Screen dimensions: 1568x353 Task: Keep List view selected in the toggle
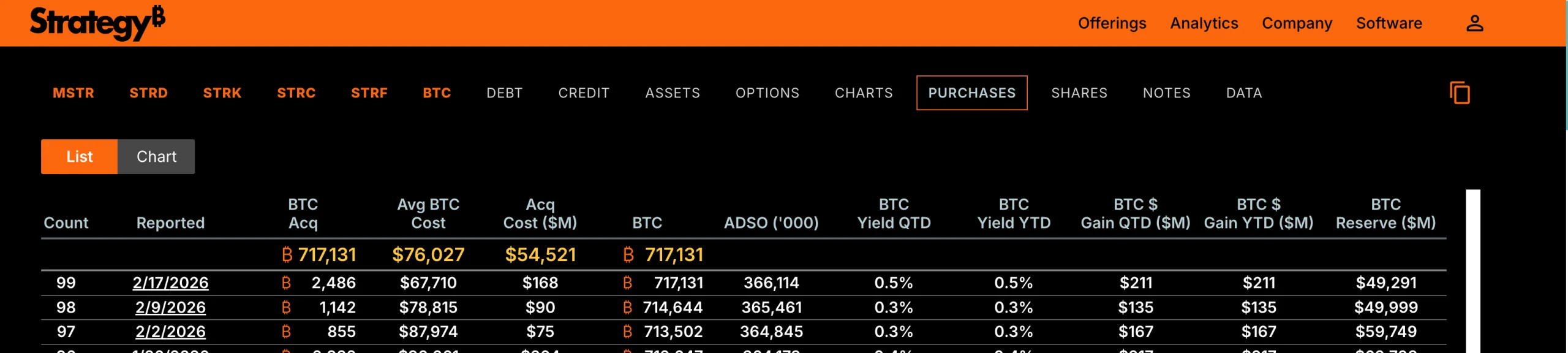tap(80, 156)
